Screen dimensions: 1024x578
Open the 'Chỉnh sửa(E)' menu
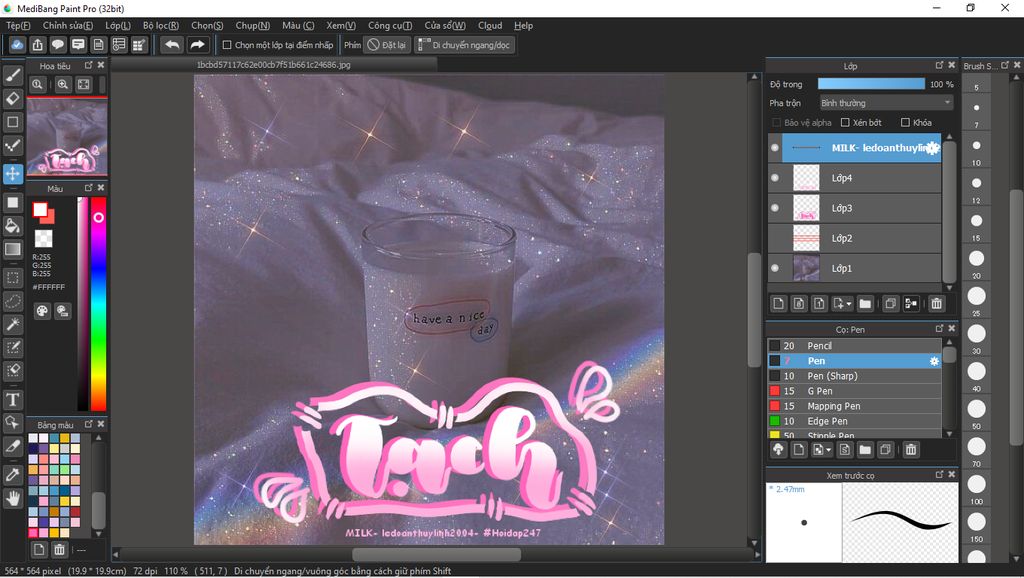pyautogui.click(x=68, y=25)
